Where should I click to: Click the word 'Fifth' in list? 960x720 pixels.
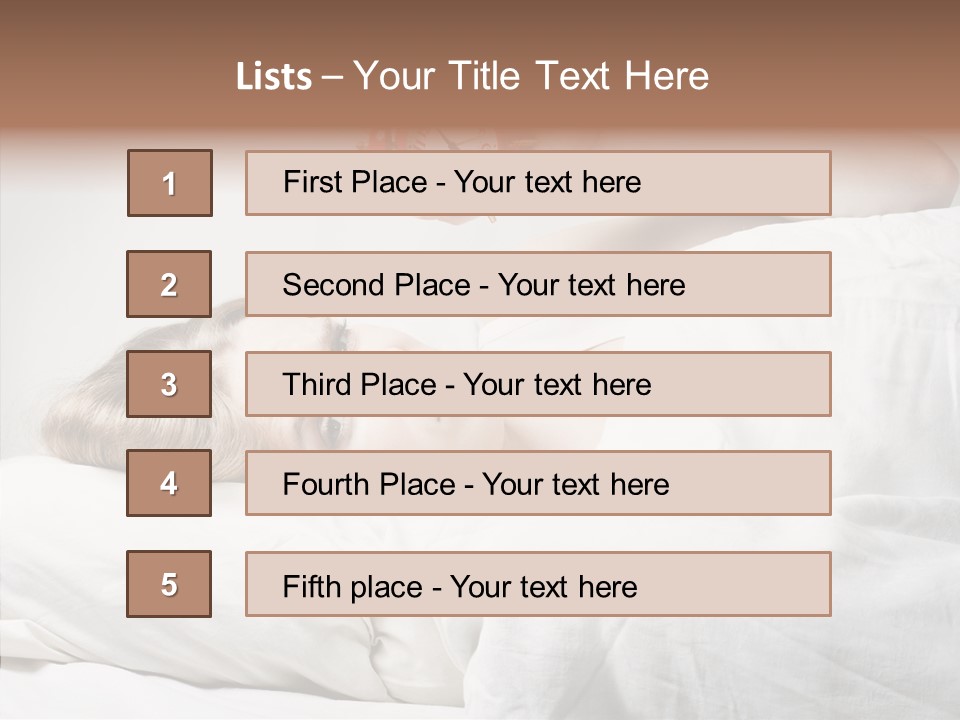pos(311,586)
